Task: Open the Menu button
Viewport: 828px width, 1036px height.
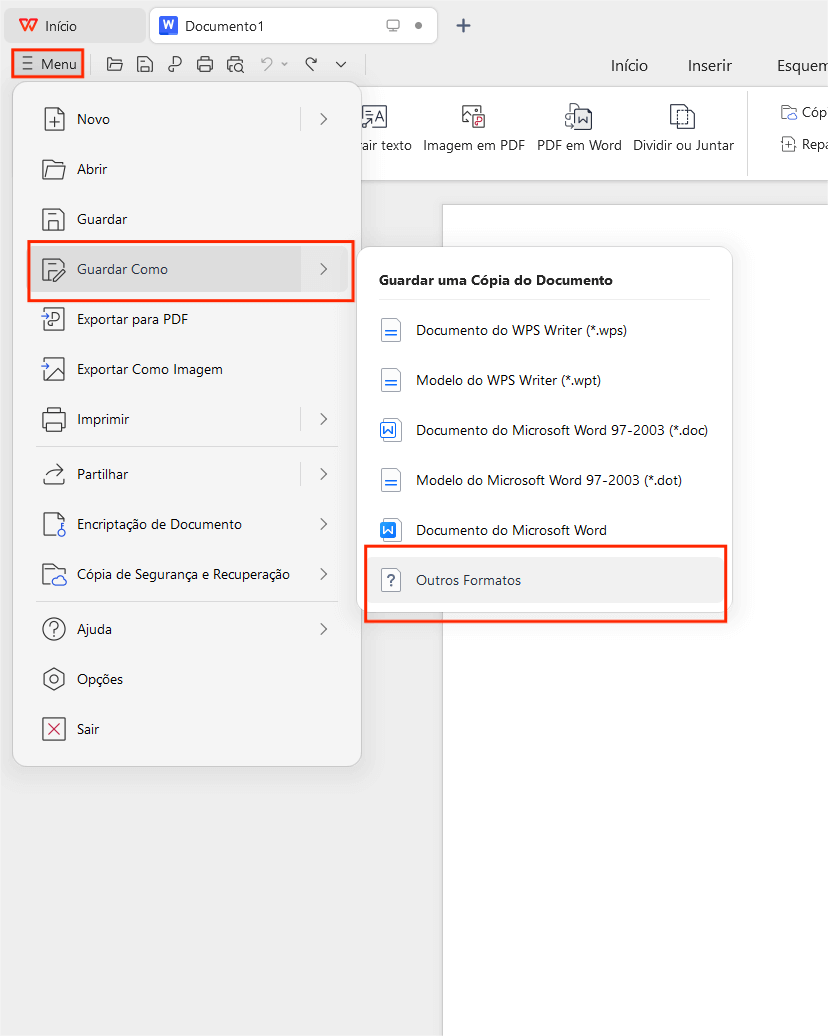Action: [48, 64]
